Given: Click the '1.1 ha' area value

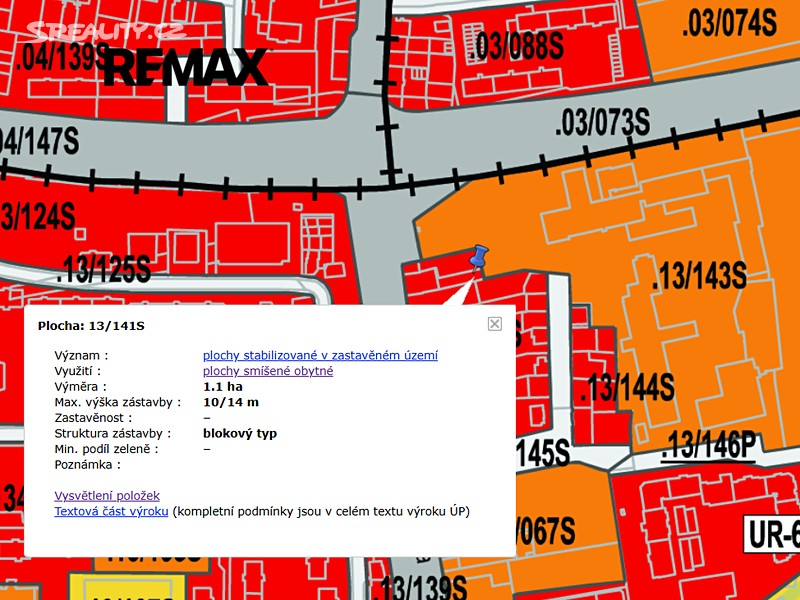Looking at the screenshot, I should [223, 387].
